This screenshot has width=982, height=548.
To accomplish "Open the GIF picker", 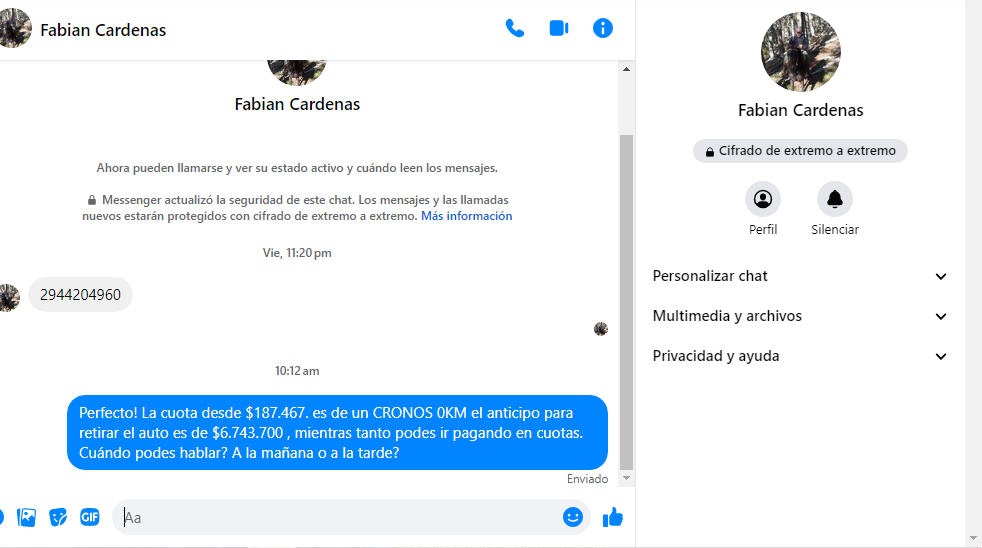I will [x=90, y=517].
